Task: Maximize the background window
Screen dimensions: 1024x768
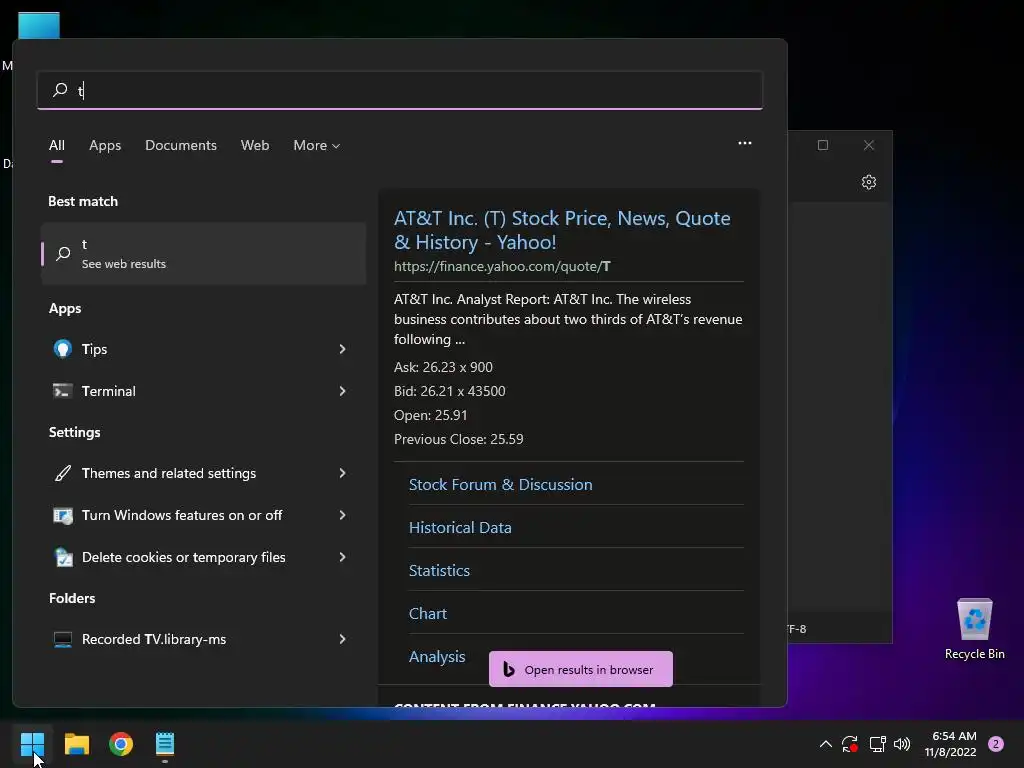Action: click(823, 145)
